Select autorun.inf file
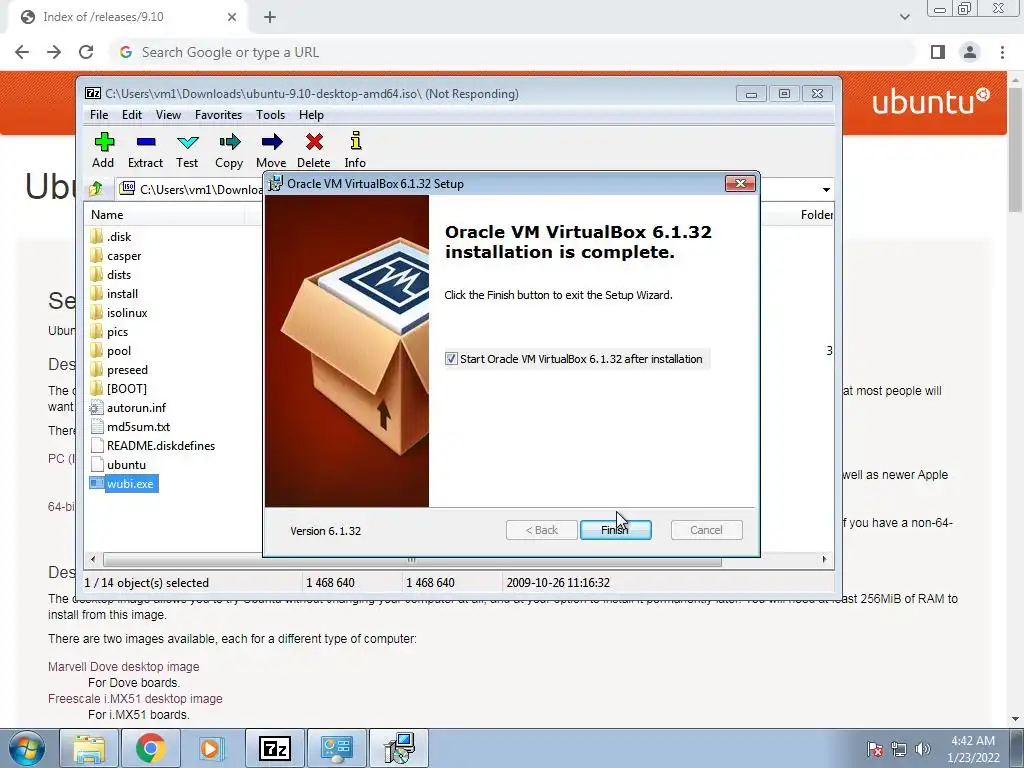The height and width of the screenshot is (768, 1024). coord(136,408)
